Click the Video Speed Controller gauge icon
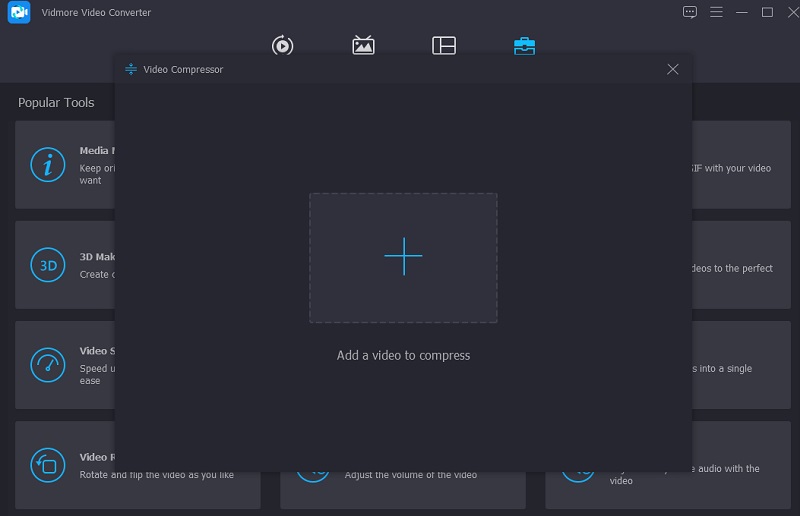800x516 pixels. pos(47,365)
